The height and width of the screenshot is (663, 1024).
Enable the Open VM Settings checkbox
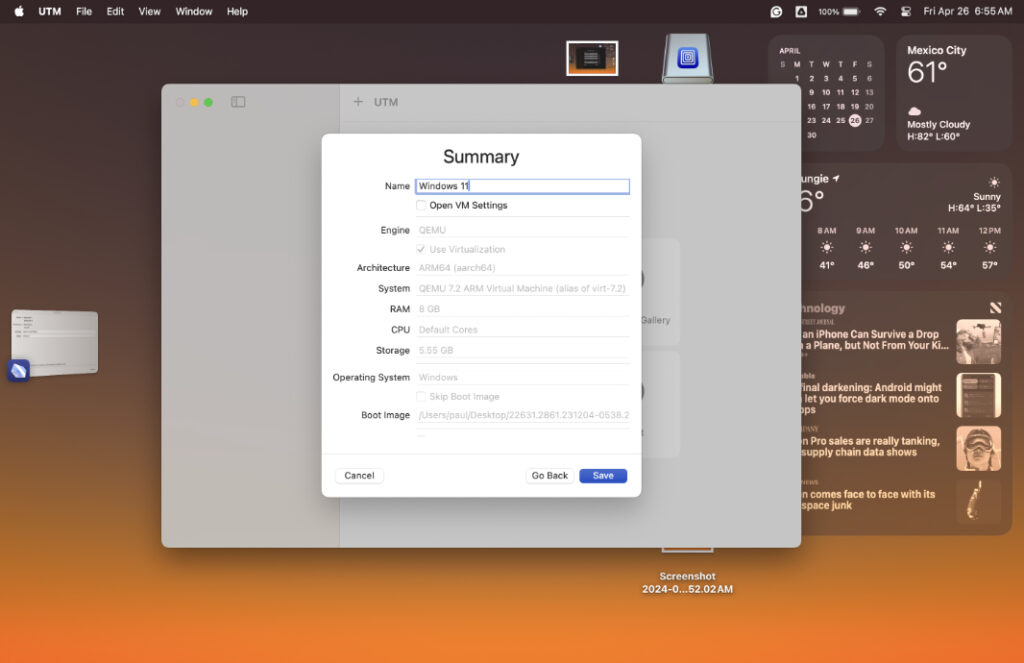[x=421, y=205]
